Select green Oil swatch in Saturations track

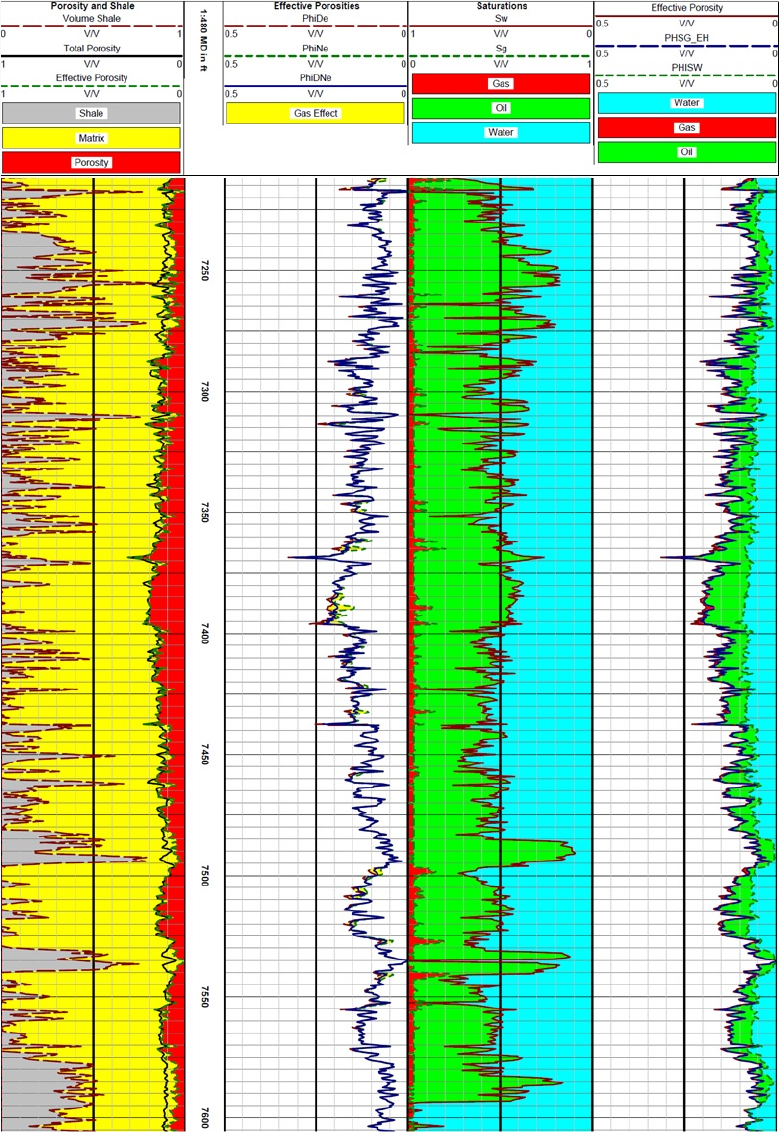pyautogui.click(x=501, y=108)
